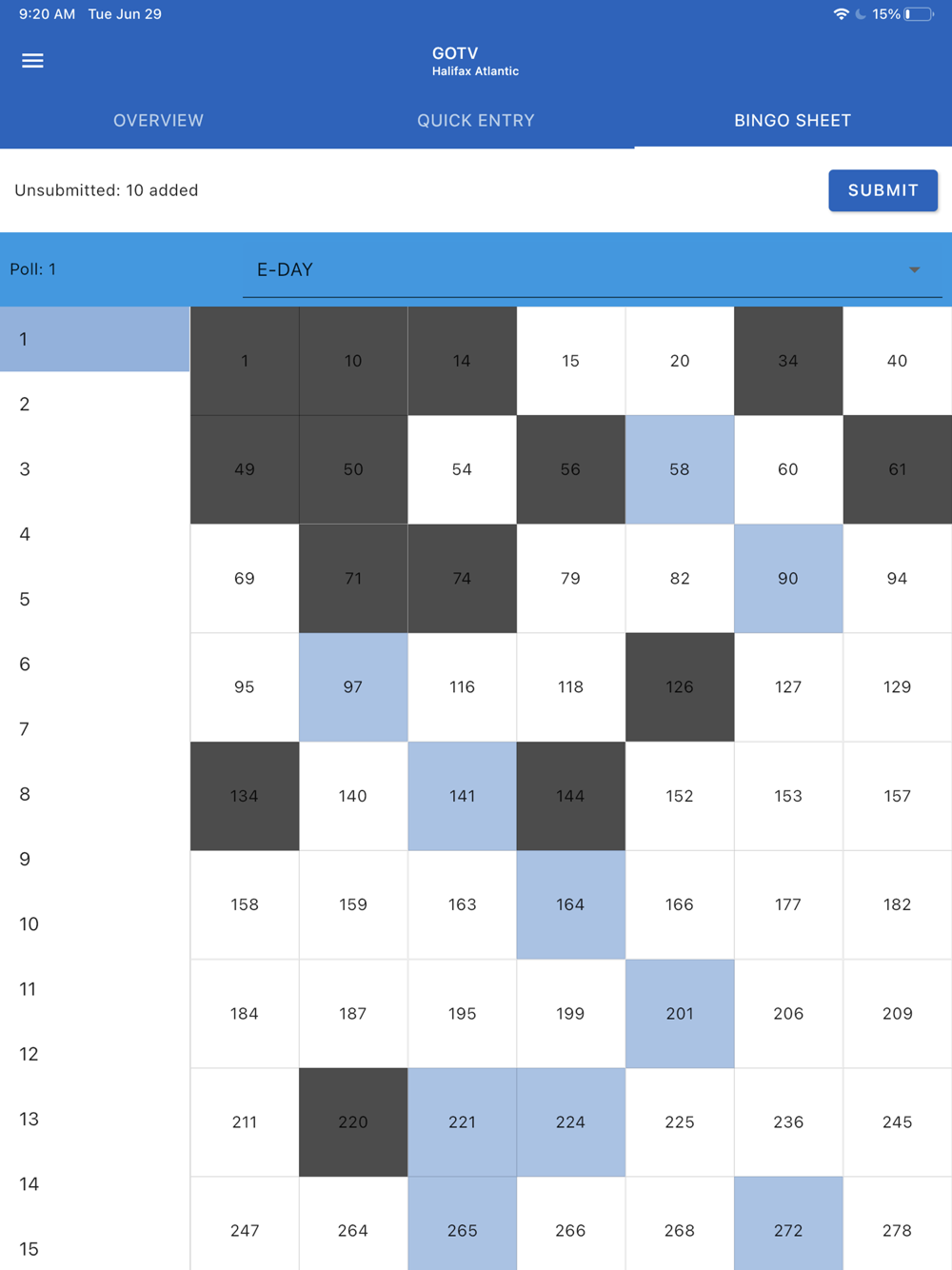Select the Bingo Sheet tab
This screenshot has height=1270, width=952.
coord(792,121)
